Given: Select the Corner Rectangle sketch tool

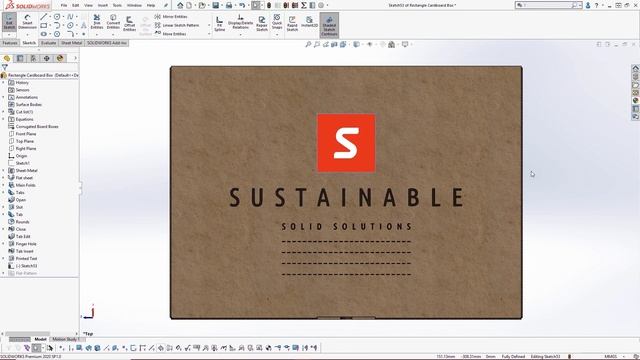Looking at the screenshot, I should pos(44,25).
